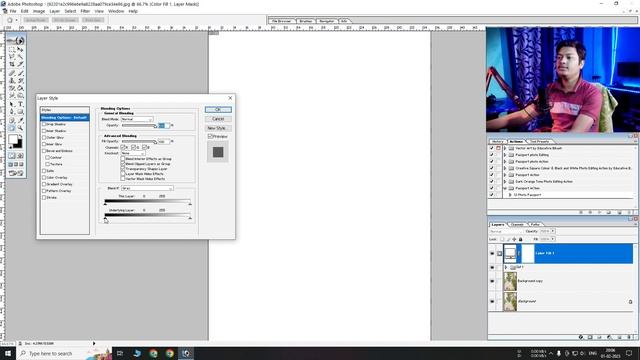Viewport: 640px width, 360px height.
Task: Open the Filter menu
Action: pos(85,11)
